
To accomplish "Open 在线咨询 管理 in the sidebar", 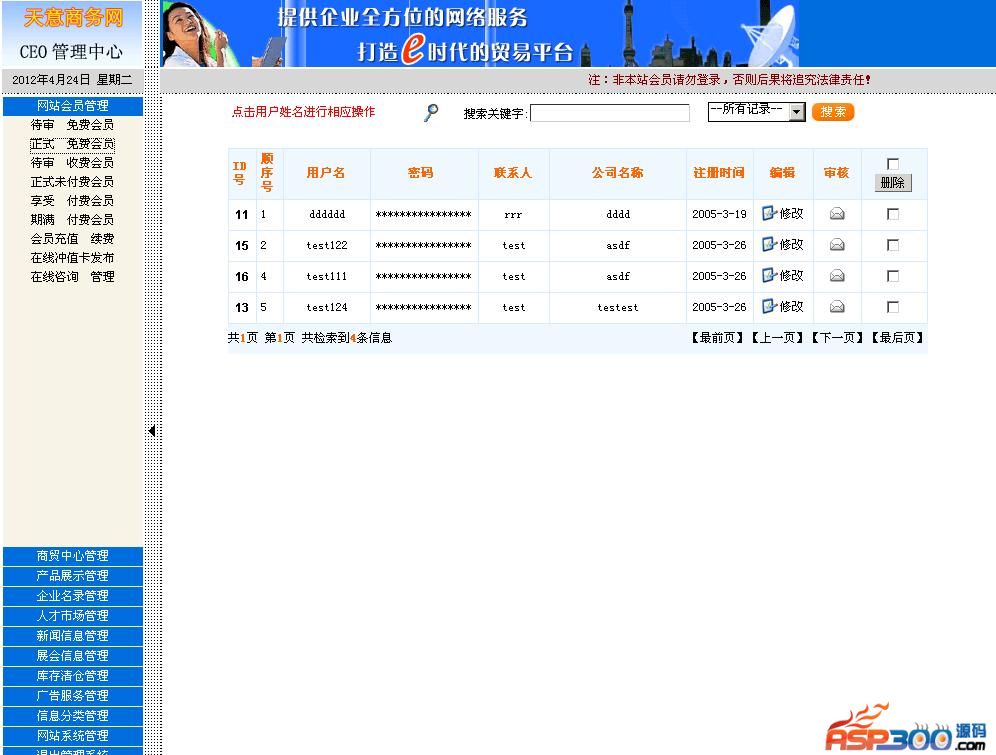I will tap(72, 277).
